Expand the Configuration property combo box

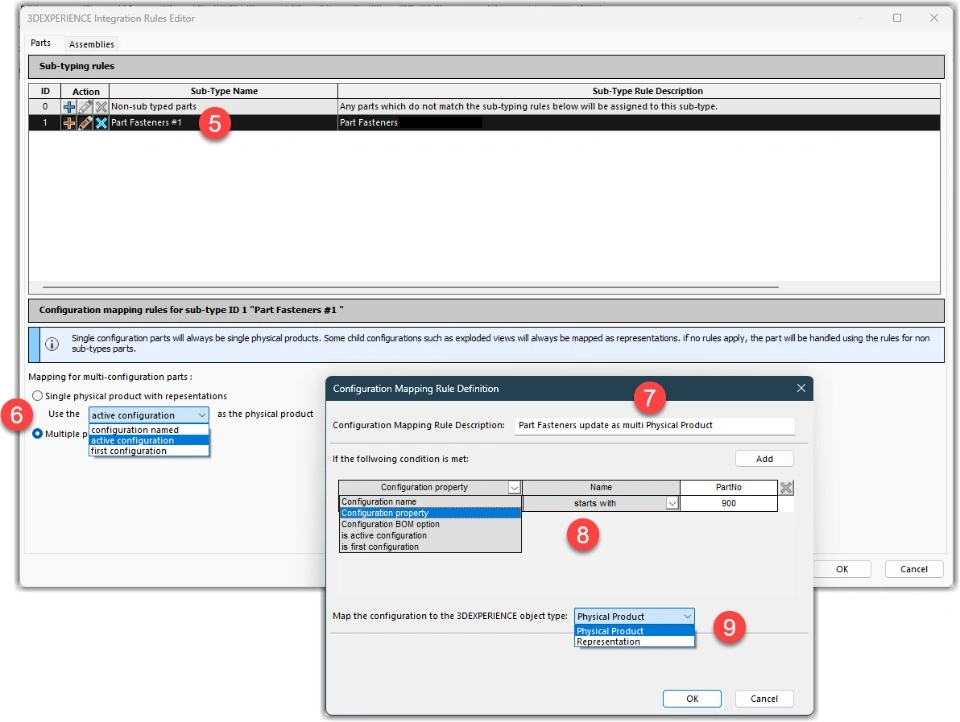(x=514, y=487)
